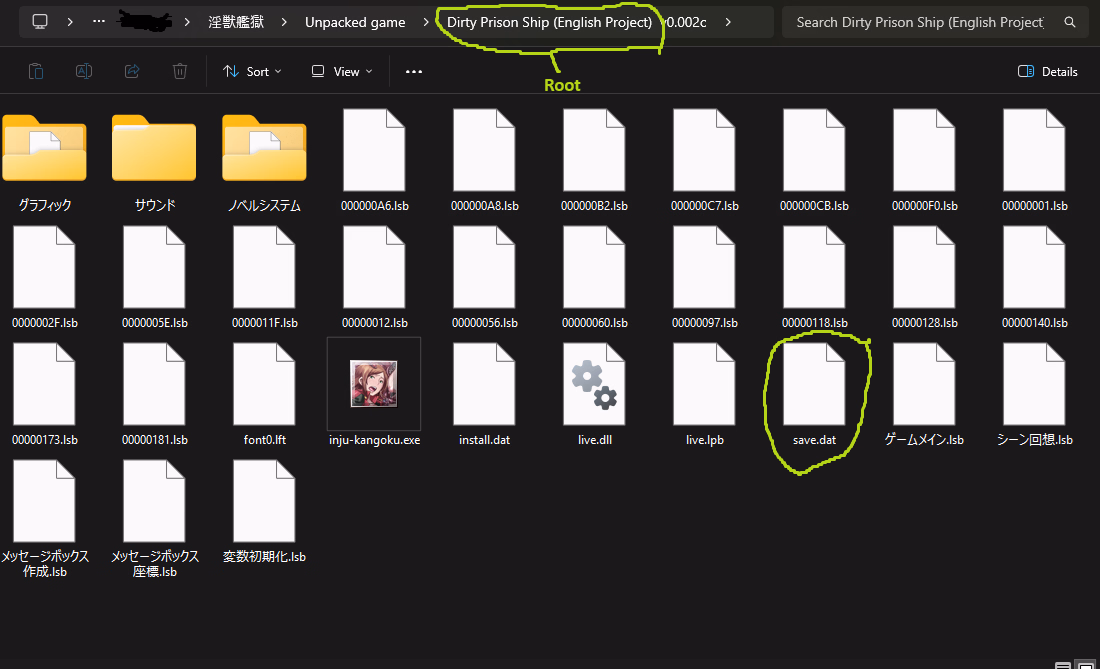Go to Unpacked game in breadcrumb
This screenshot has width=1100, height=669.
[355, 22]
